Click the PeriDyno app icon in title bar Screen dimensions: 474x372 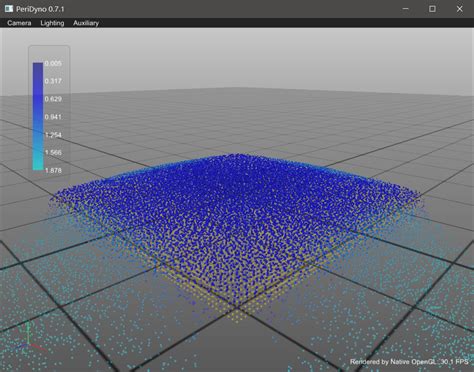[9, 9]
